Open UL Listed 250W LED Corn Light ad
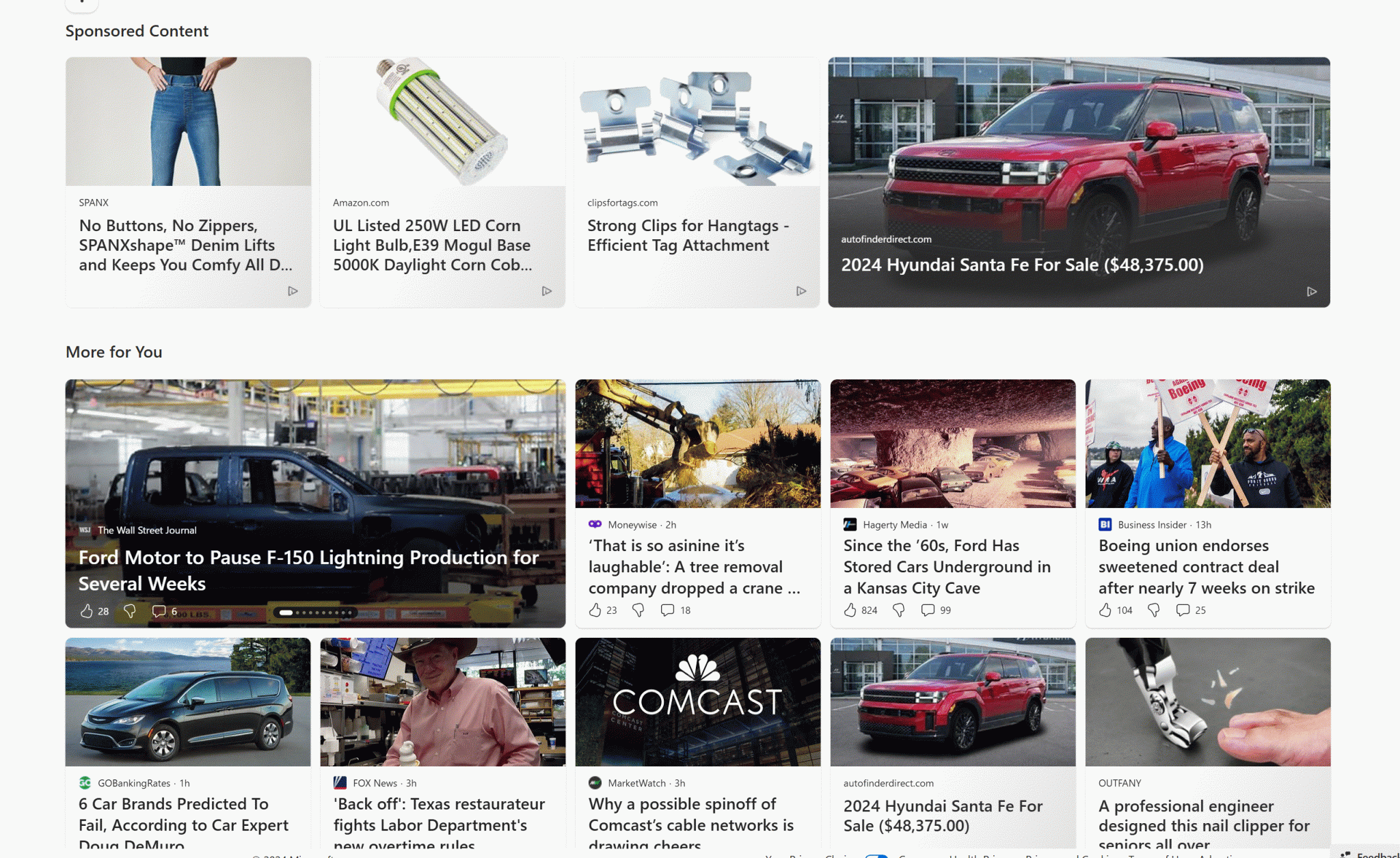The image size is (1400, 858). (432, 245)
